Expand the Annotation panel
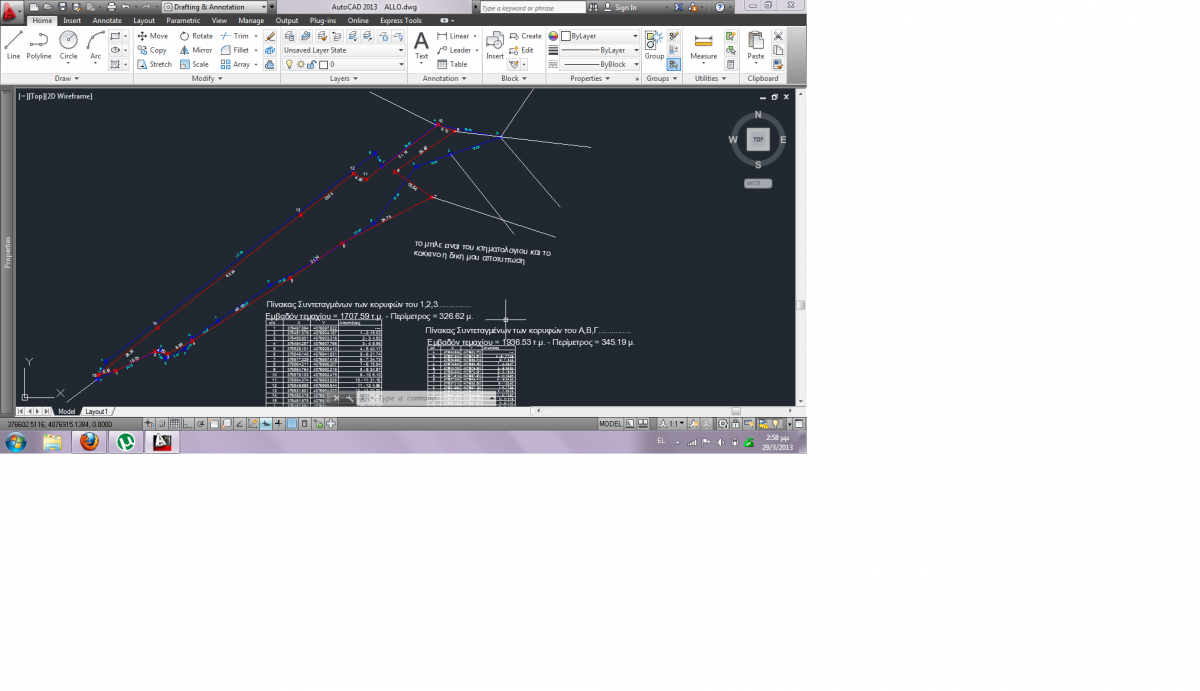This screenshot has width=1200, height=691. (444, 78)
